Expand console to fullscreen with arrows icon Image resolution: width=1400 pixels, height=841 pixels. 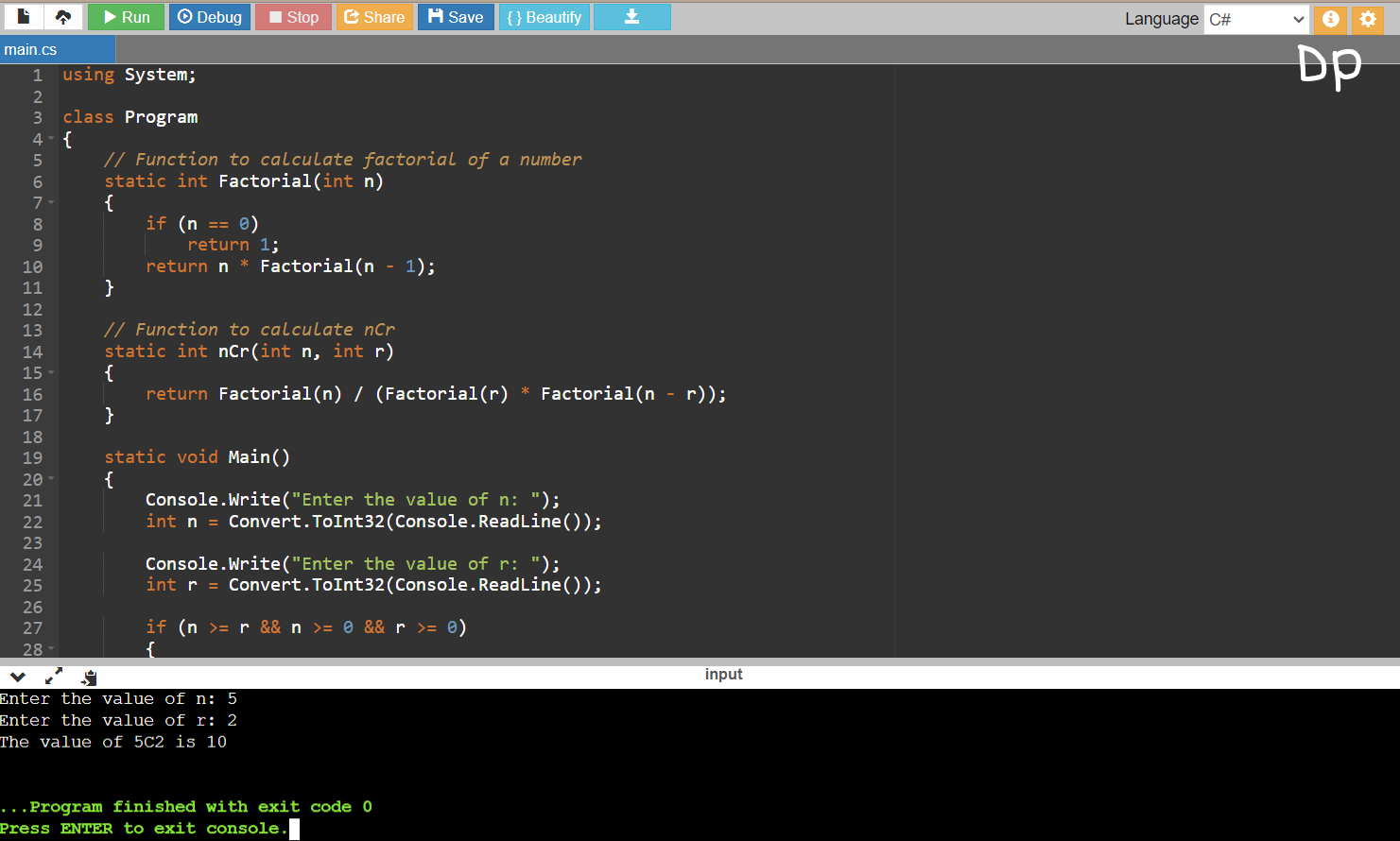coord(54,677)
